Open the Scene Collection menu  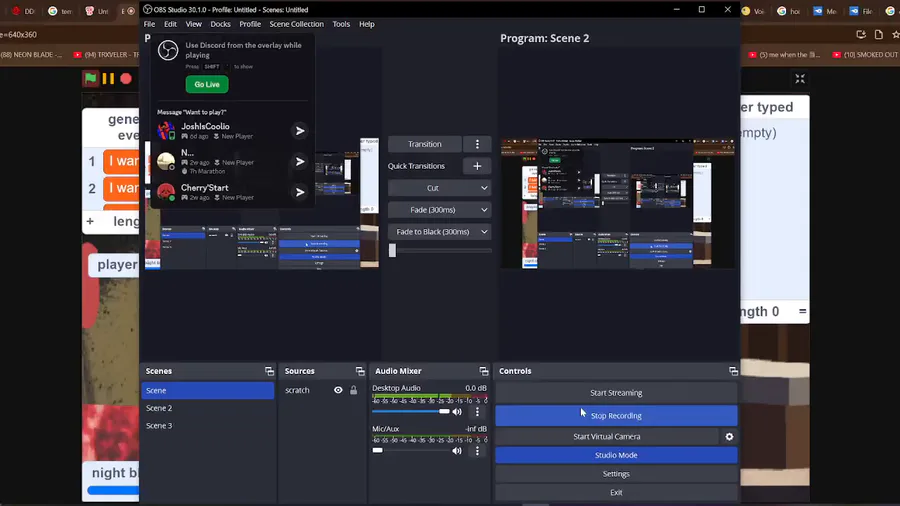coord(296,24)
